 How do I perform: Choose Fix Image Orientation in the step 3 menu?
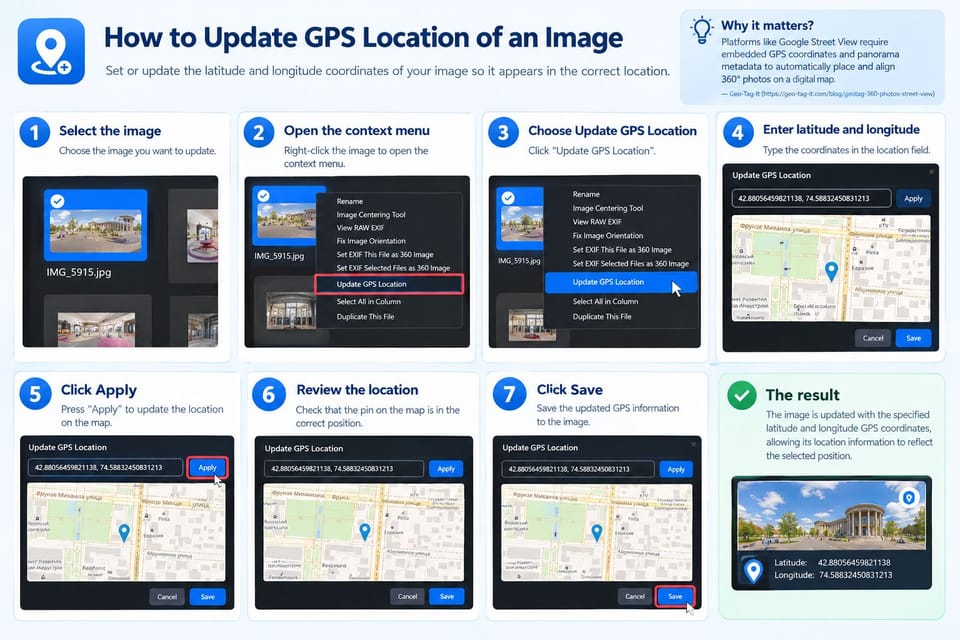(607, 236)
